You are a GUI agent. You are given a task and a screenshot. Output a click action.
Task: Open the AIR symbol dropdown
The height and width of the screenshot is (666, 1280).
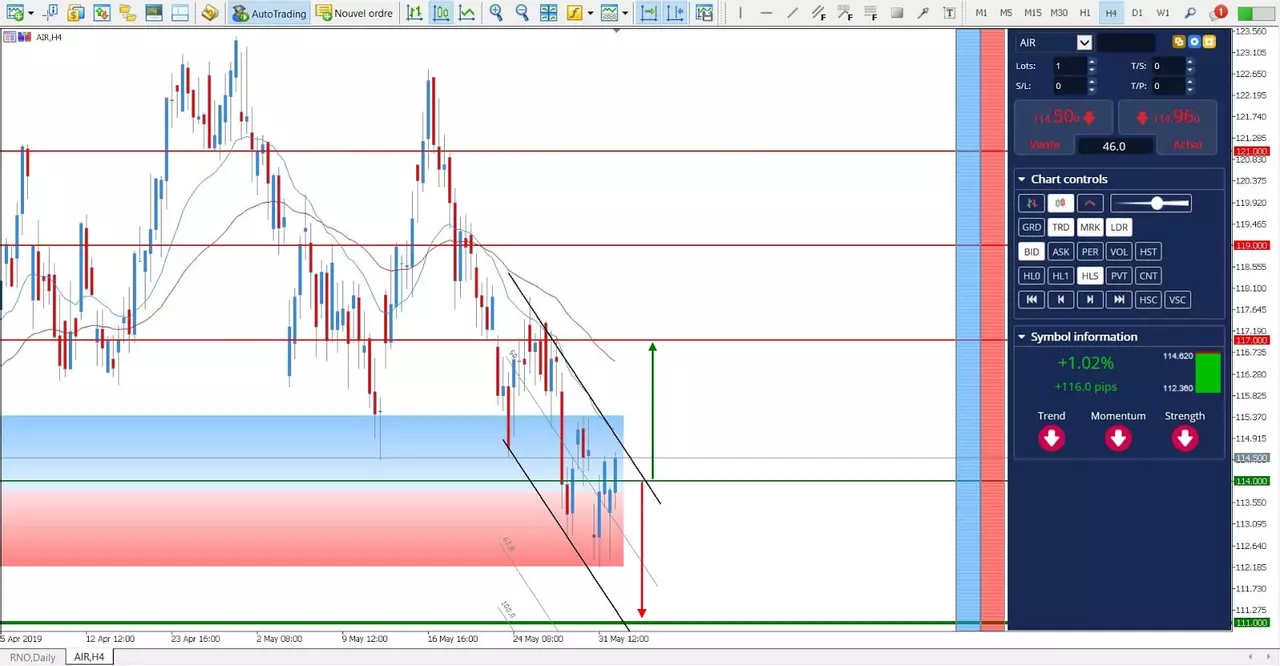coord(1084,42)
